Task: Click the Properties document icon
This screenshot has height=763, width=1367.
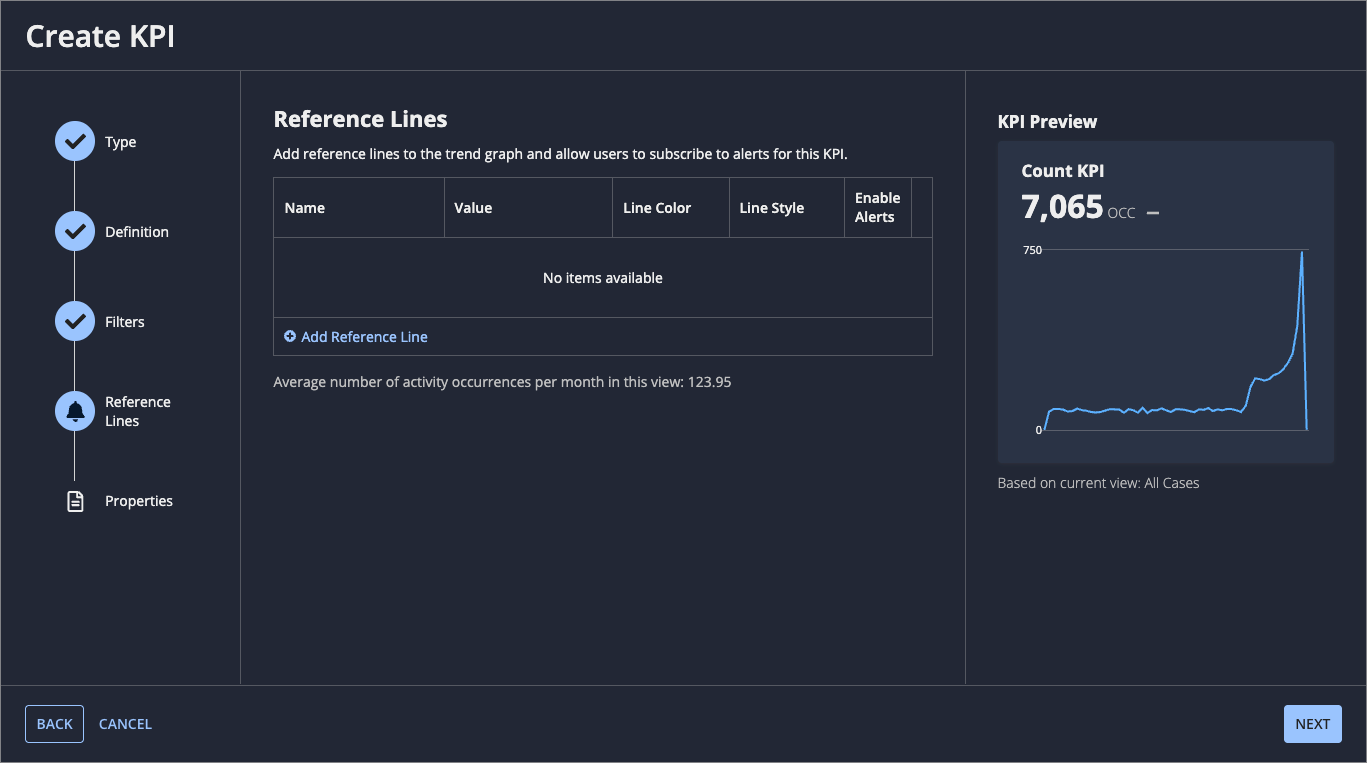Action: point(75,501)
